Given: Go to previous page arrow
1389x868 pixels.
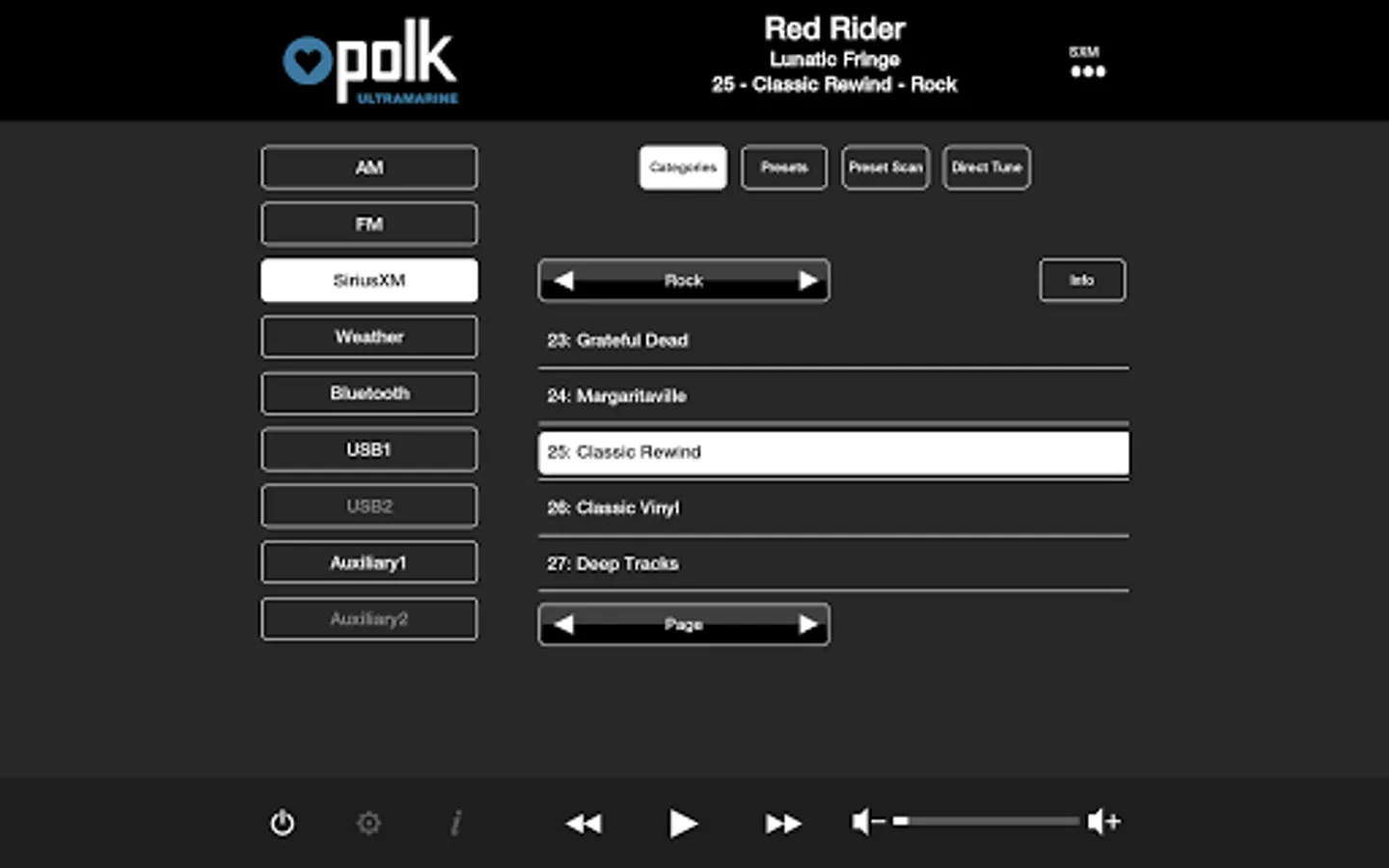Looking at the screenshot, I should pyautogui.click(x=564, y=625).
